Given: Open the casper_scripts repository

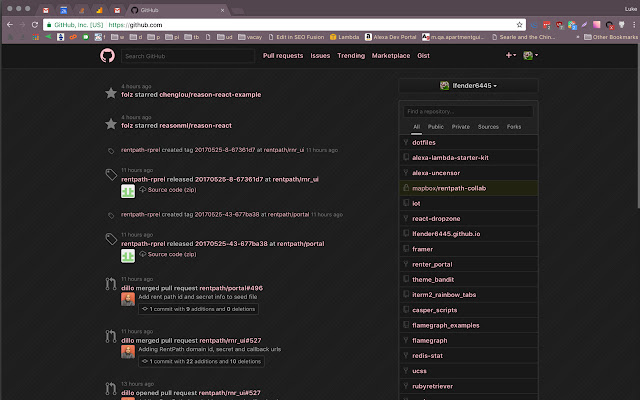Looking at the screenshot, I should pos(435,310).
